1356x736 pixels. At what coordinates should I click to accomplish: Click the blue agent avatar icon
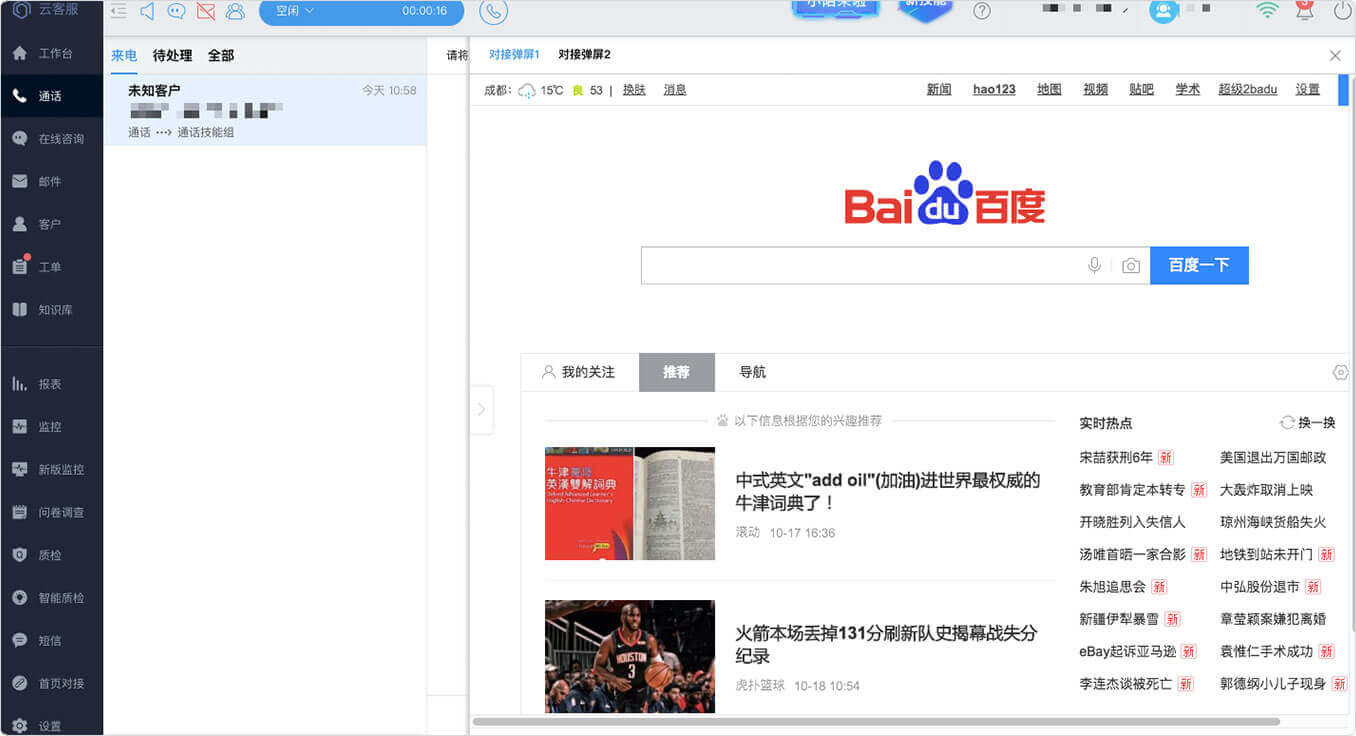click(1163, 11)
